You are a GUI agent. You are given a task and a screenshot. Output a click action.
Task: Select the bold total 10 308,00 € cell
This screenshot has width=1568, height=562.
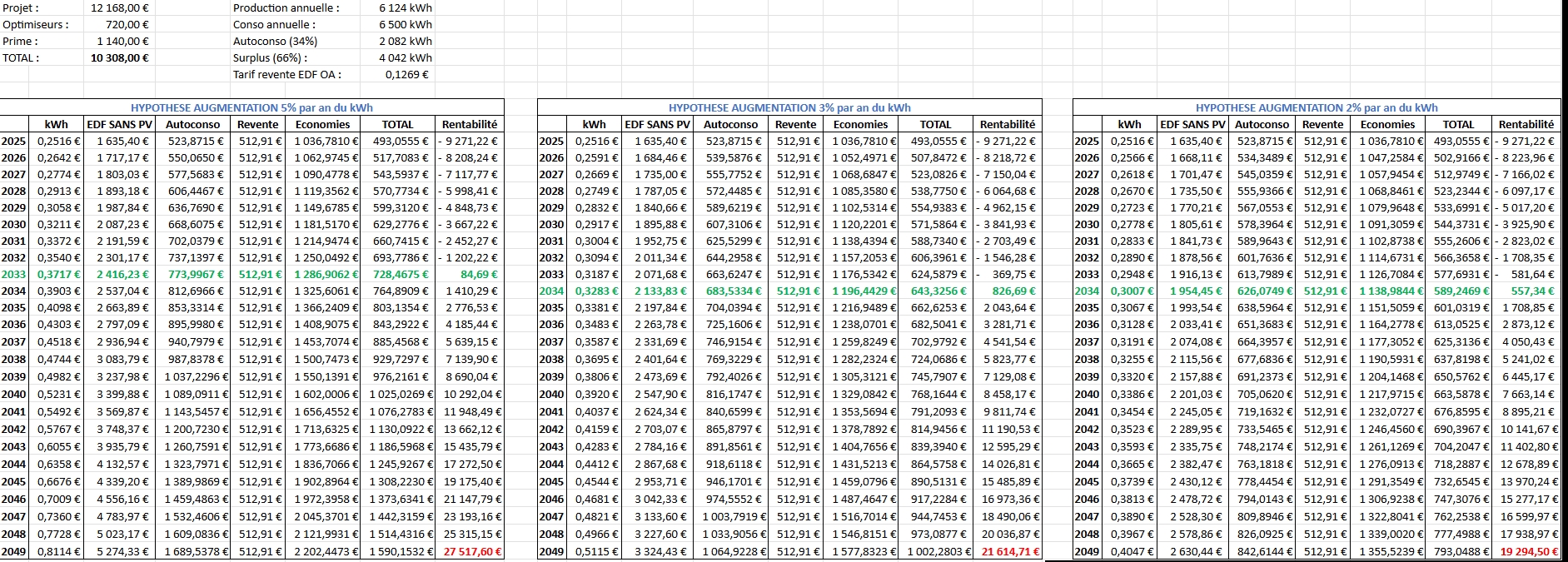tap(120, 57)
